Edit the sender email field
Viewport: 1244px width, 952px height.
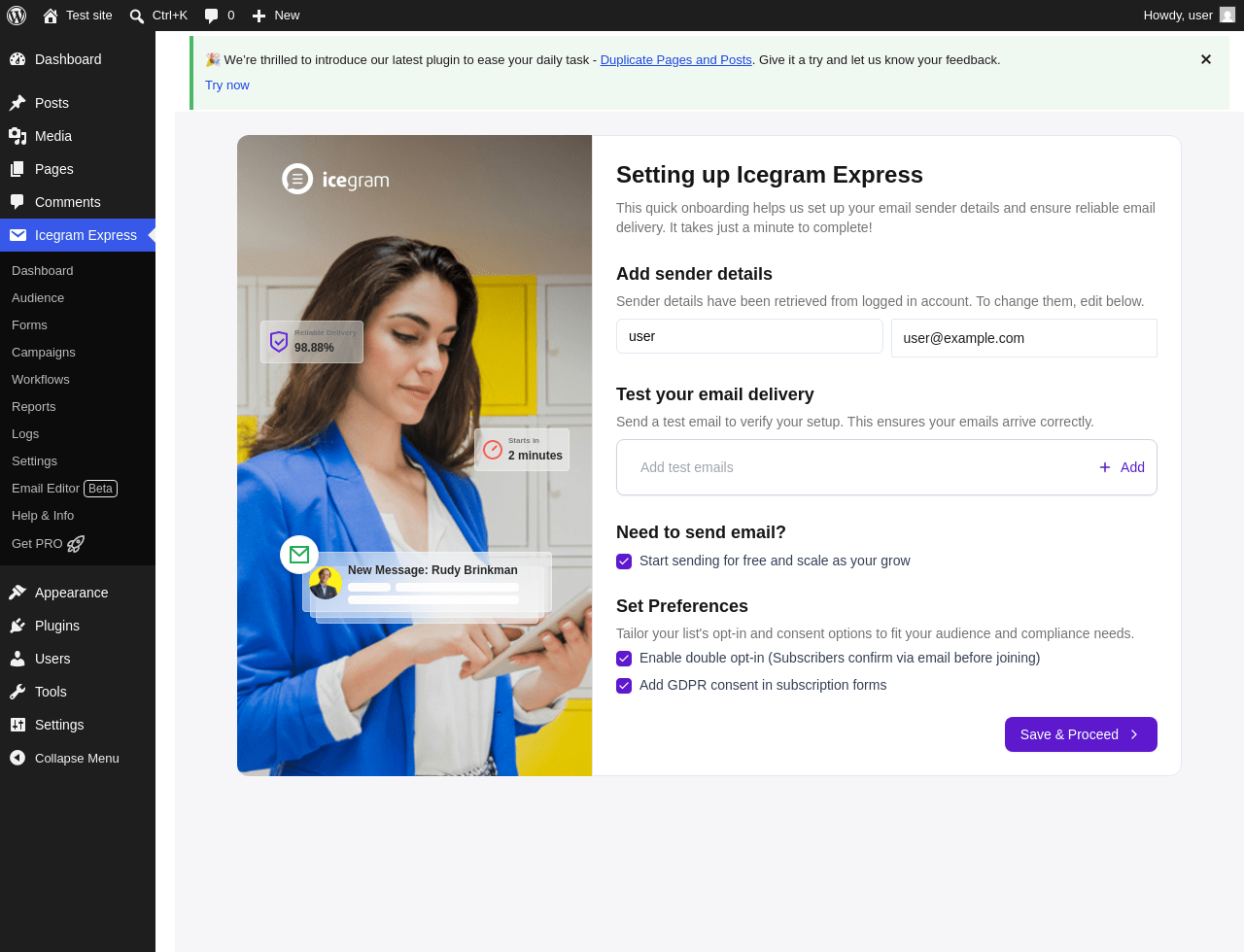(x=1024, y=338)
